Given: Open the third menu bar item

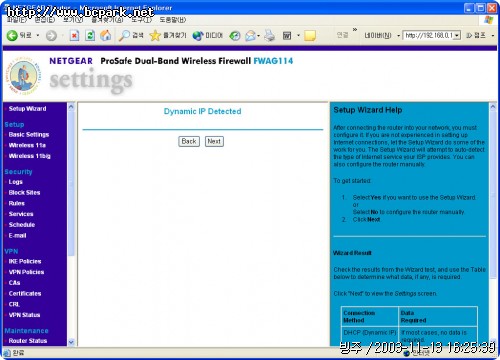Looking at the screenshot, I should (x=73, y=20).
